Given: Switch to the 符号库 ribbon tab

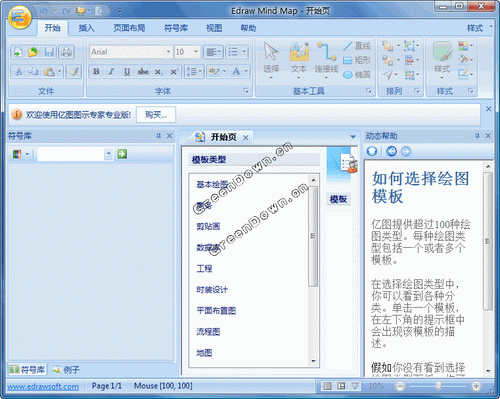Looking at the screenshot, I should [176, 28].
